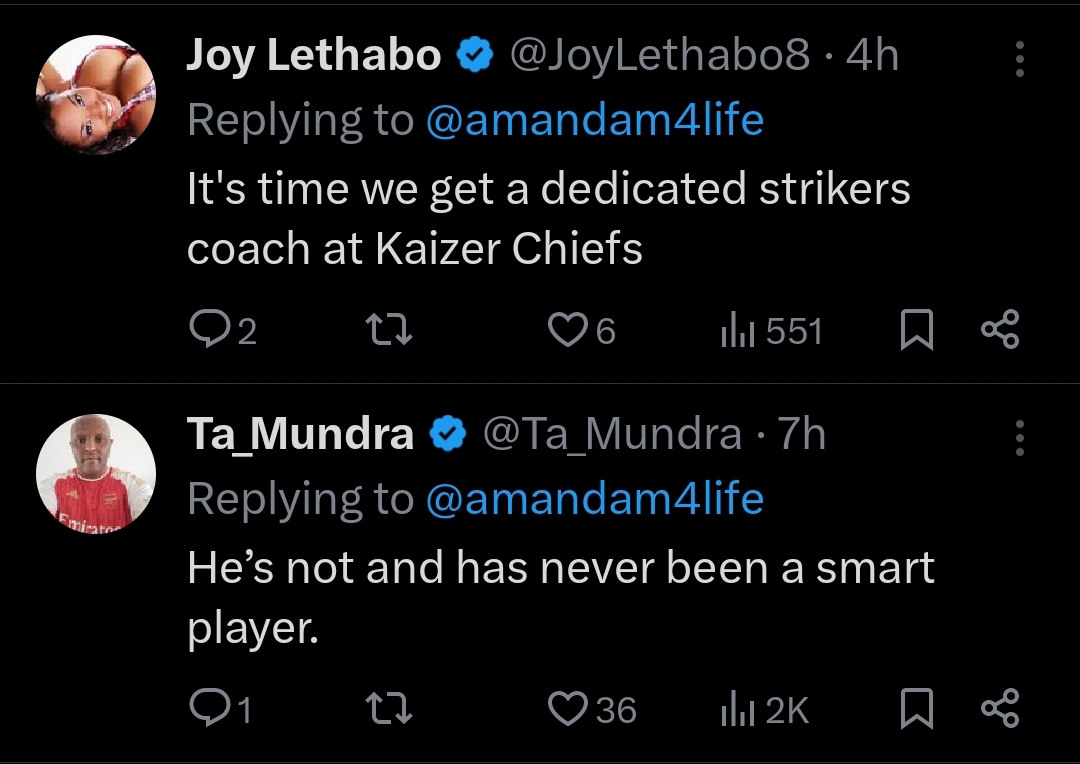The width and height of the screenshot is (1080, 764).
Task: Like Ta_Mundra's tweet with 36 likes
Action: (x=567, y=709)
